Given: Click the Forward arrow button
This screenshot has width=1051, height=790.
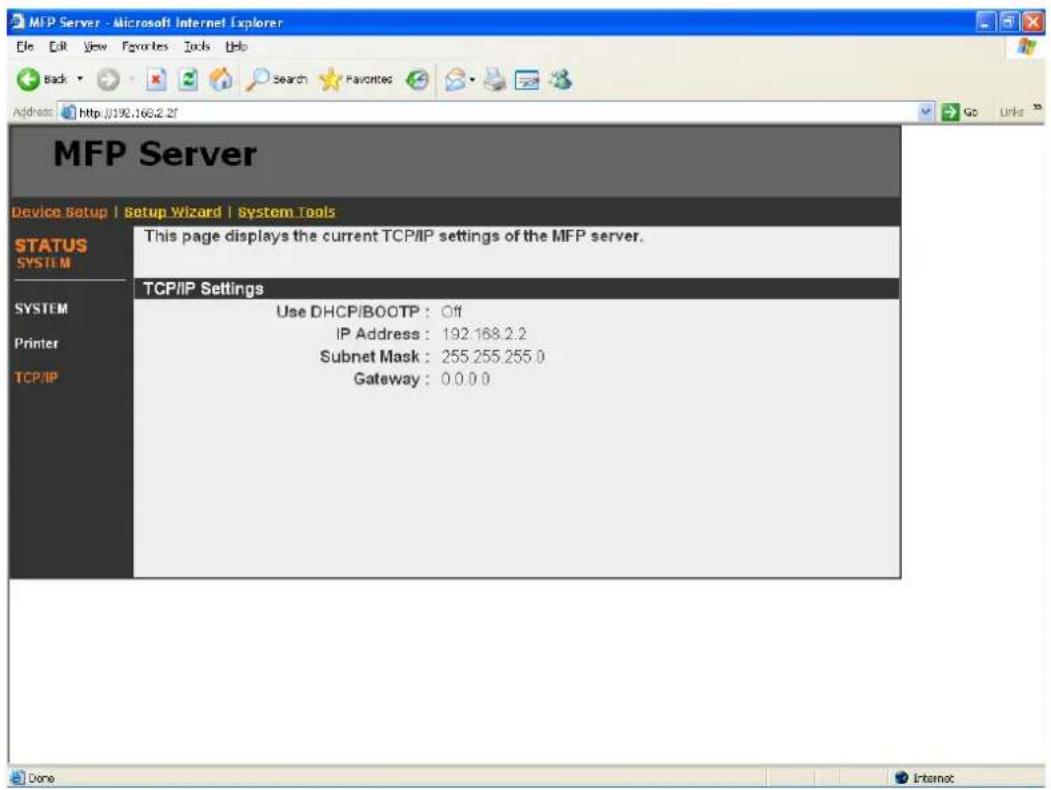Looking at the screenshot, I should click(107, 80).
